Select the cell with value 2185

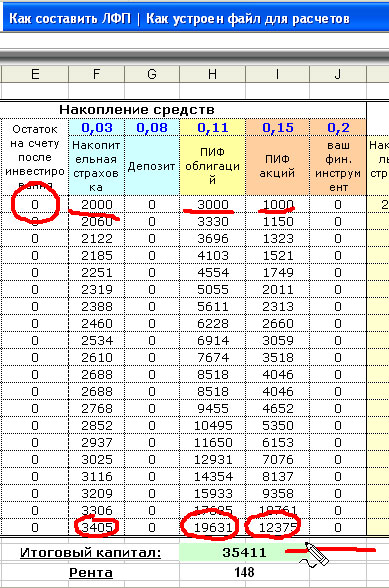(x=96, y=255)
